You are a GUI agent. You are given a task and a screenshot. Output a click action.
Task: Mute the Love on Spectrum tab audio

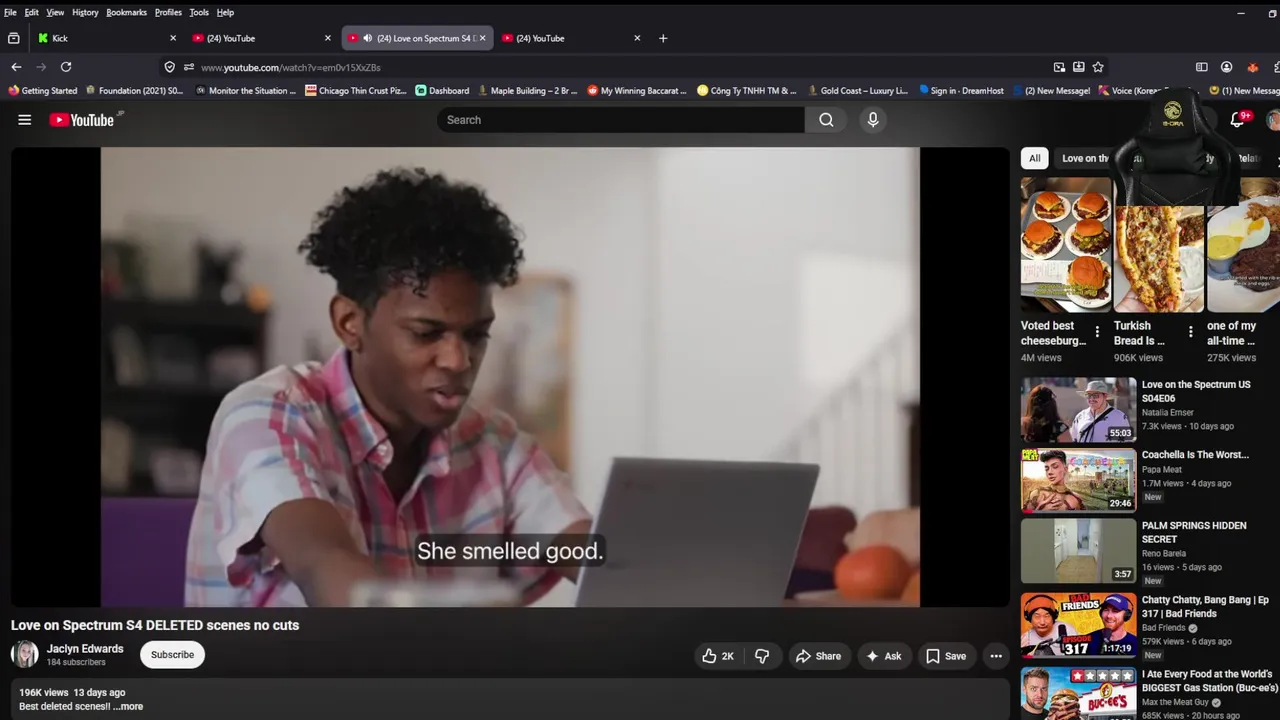368,38
